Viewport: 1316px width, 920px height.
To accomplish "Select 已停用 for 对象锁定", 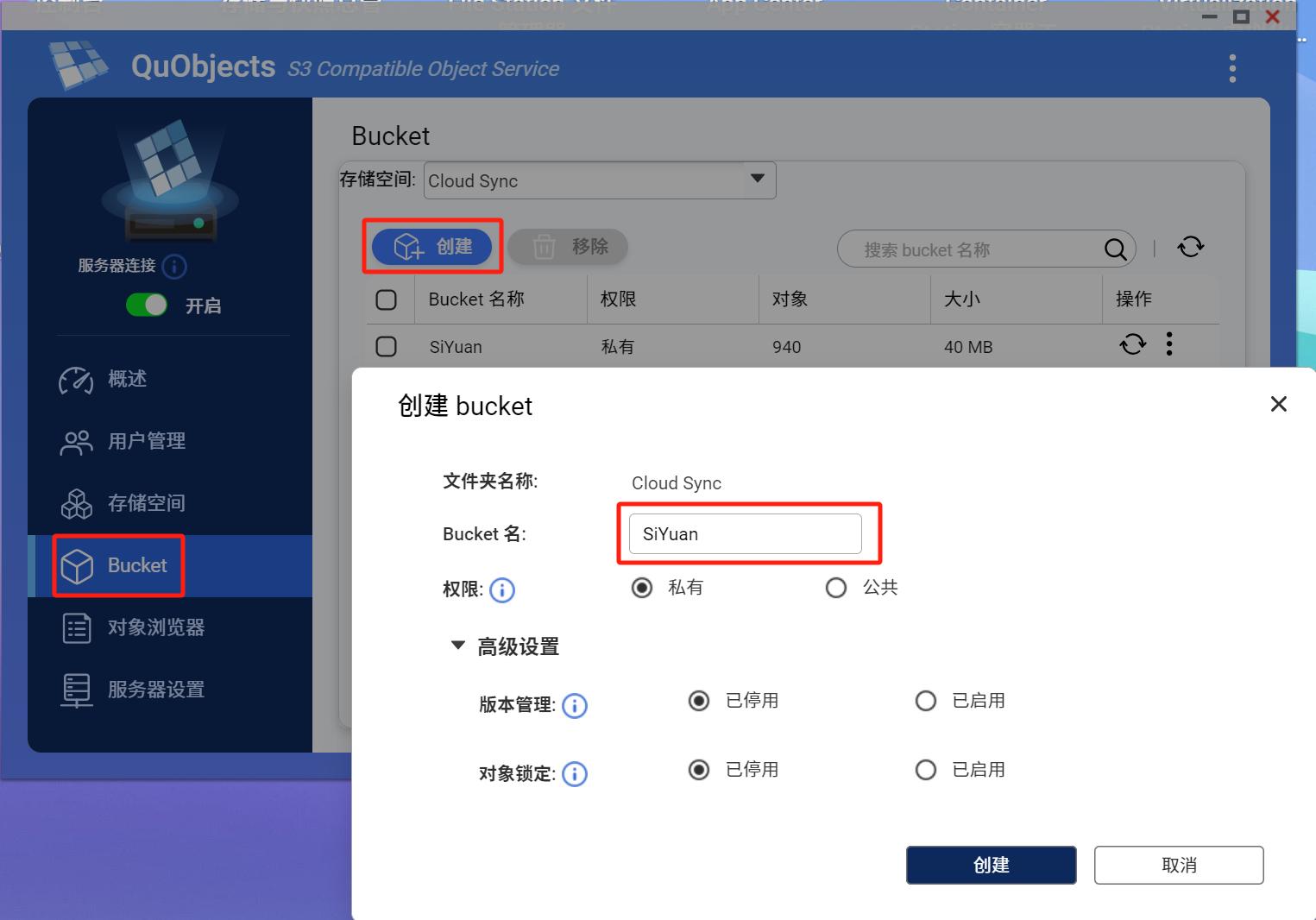I will click(x=699, y=770).
